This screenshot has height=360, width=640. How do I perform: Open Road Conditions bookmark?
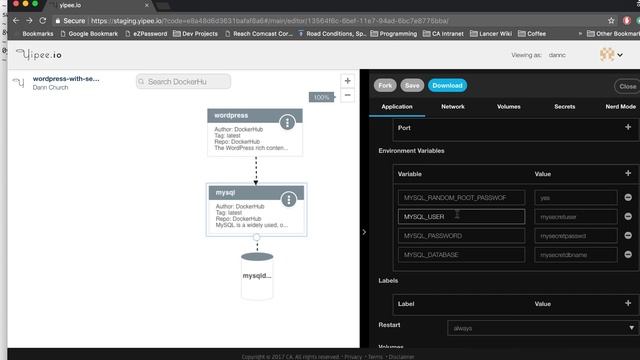tap(332, 33)
